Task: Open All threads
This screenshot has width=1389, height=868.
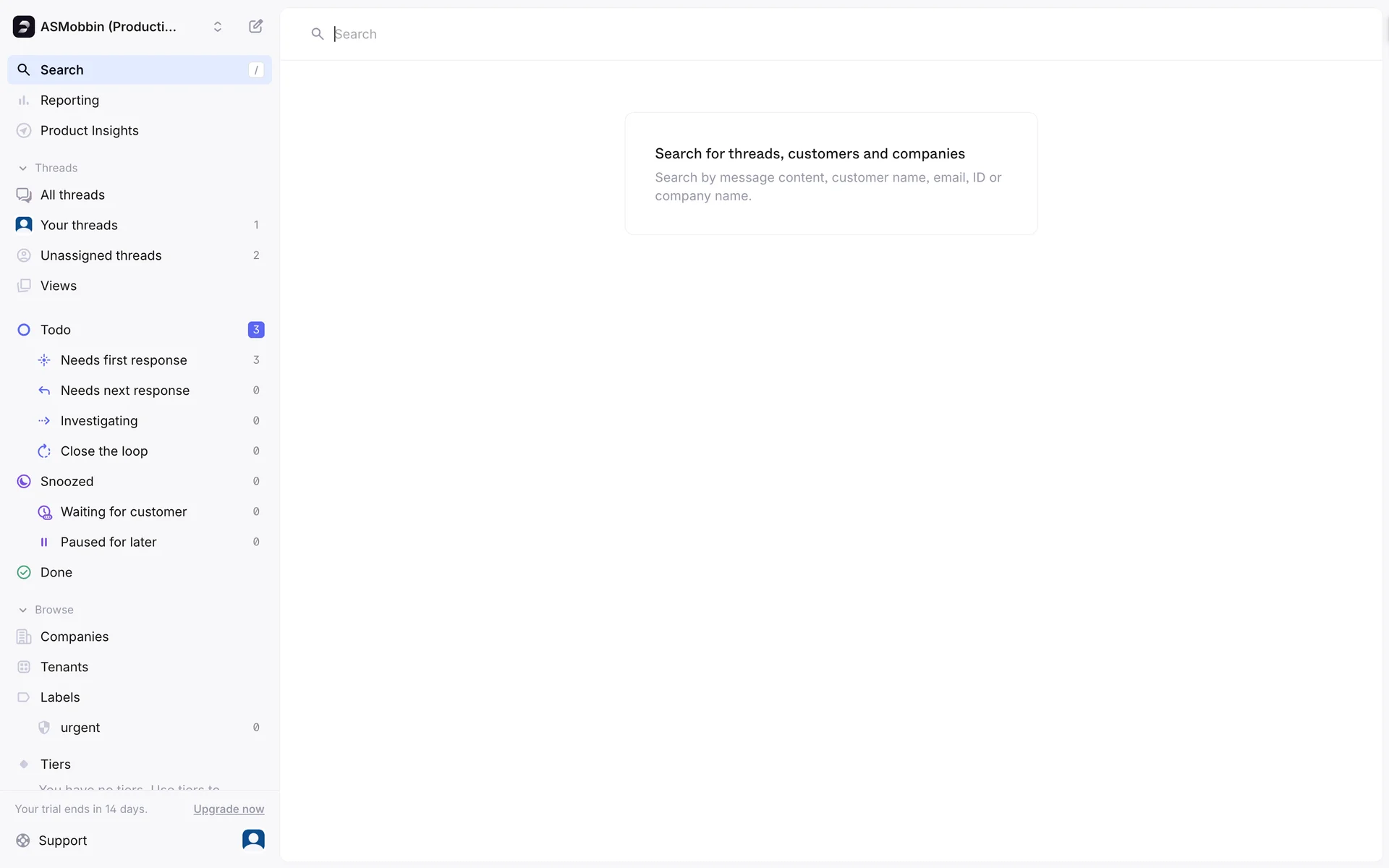Action: pos(72,195)
